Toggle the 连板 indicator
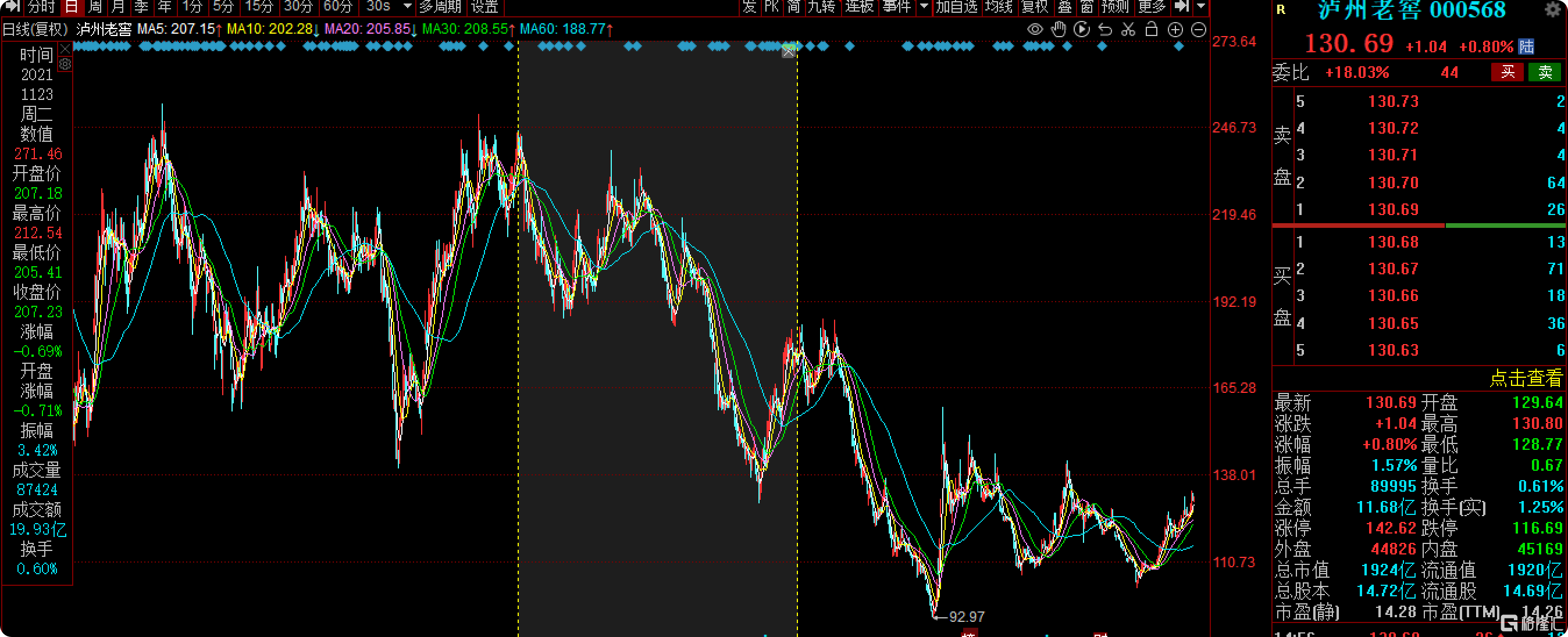This screenshot has height=637, width=1568. tap(859, 7)
